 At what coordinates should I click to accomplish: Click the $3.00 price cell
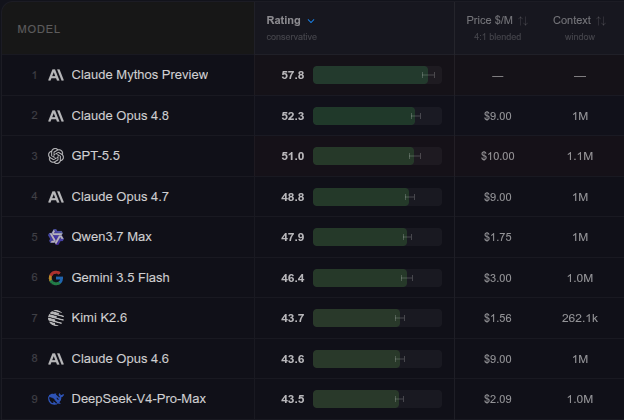(497, 278)
